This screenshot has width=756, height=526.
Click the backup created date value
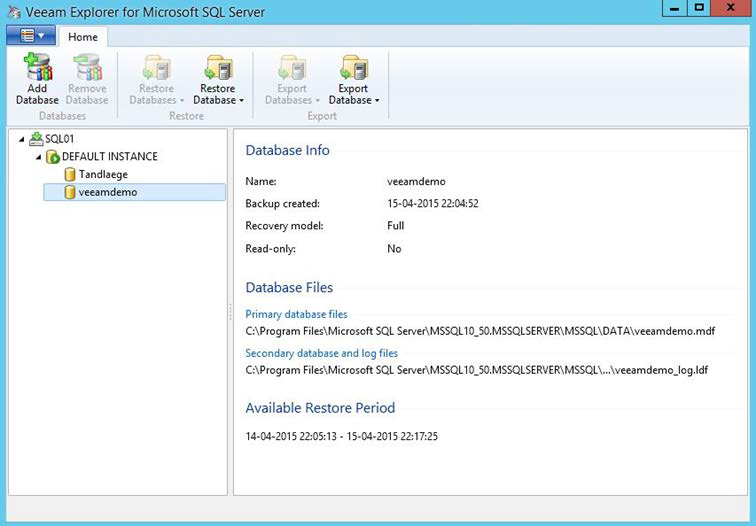(433, 203)
